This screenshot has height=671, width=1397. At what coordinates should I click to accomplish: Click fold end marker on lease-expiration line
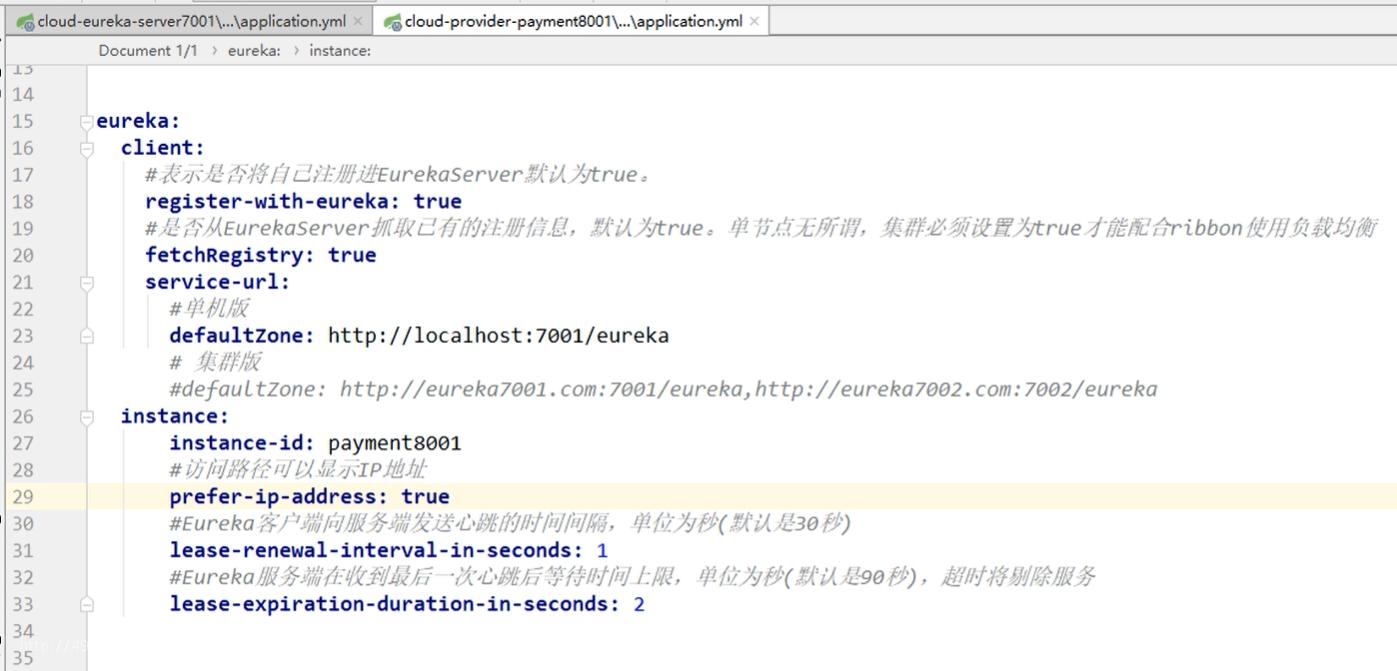click(x=87, y=605)
